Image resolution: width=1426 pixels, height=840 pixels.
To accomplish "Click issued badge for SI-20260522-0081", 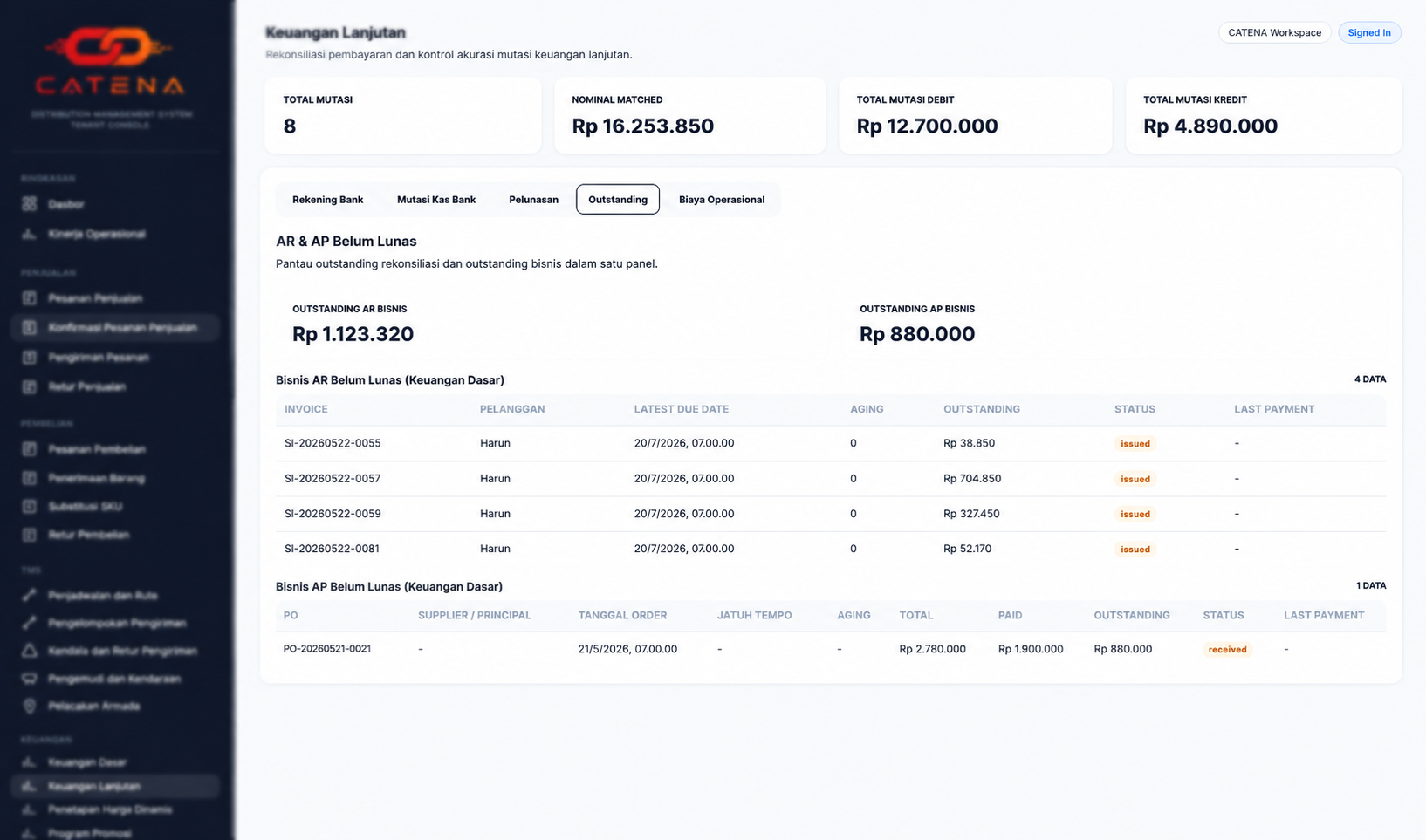I will [1135, 550].
